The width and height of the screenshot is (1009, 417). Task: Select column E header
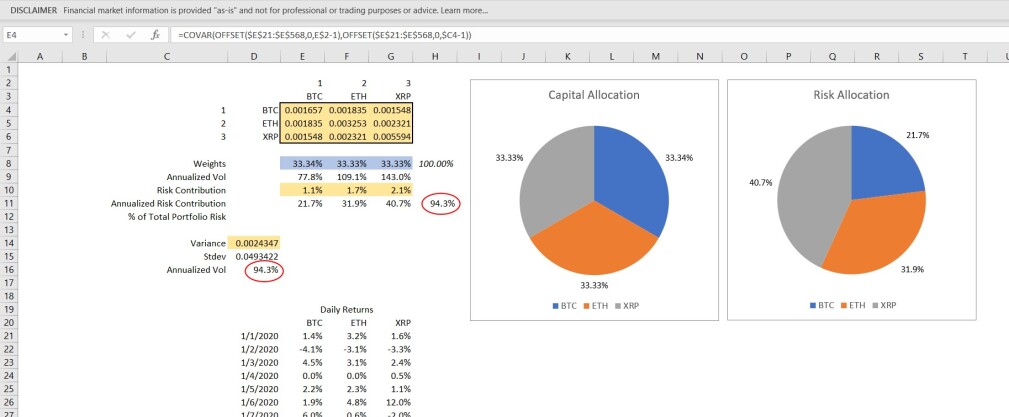pos(302,57)
